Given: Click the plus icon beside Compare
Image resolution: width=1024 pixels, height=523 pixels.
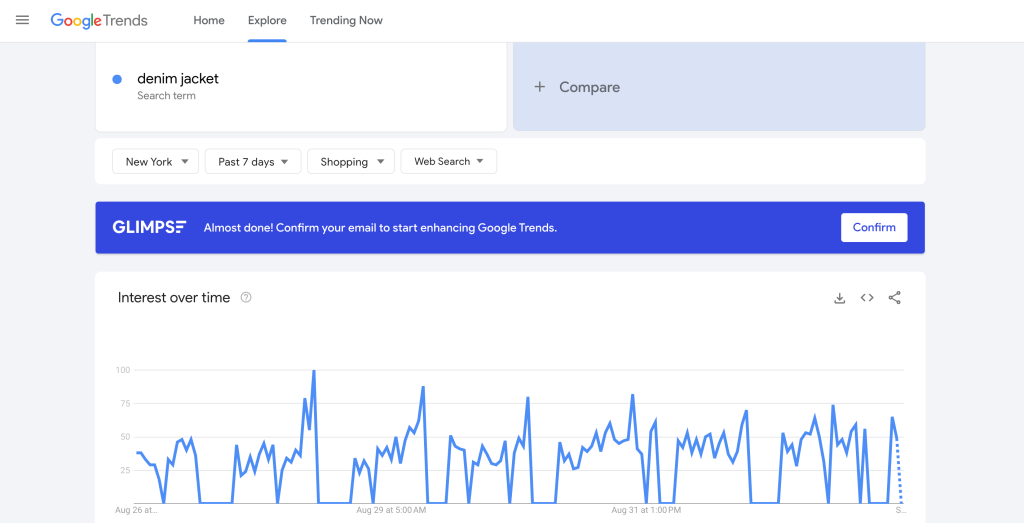Looking at the screenshot, I should click(539, 87).
